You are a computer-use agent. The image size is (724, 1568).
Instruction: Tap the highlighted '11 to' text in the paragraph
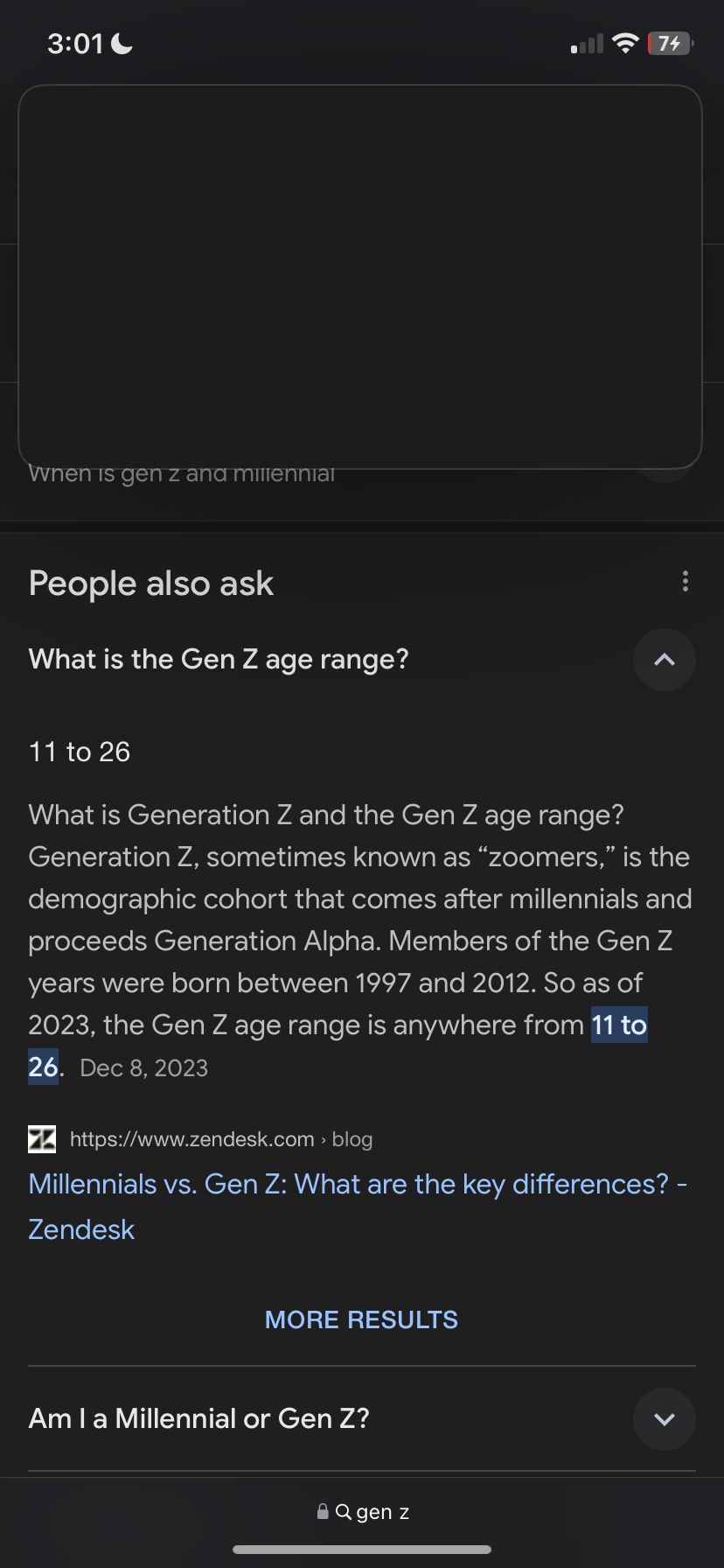point(619,1025)
